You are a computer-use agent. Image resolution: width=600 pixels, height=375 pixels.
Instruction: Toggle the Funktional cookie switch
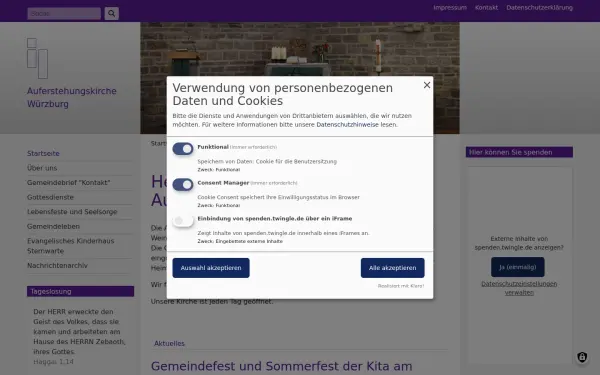pyautogui.click(x=183, y=148)
